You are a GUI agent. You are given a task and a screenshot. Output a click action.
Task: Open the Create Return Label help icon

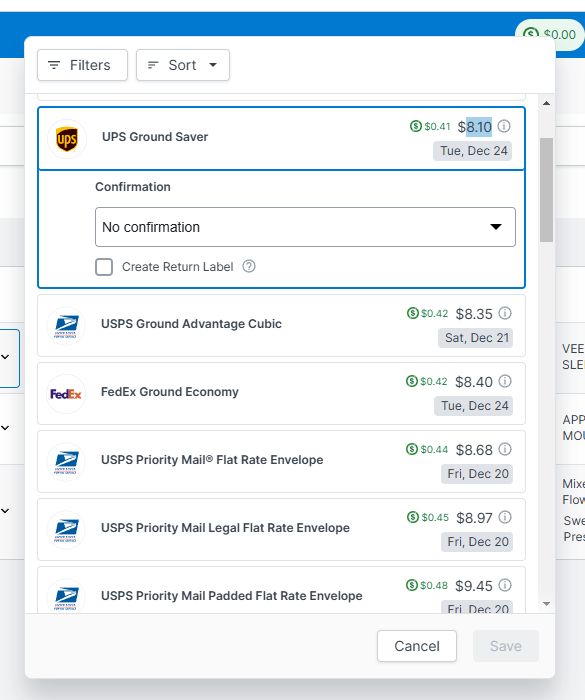click(x=249, y=267)
